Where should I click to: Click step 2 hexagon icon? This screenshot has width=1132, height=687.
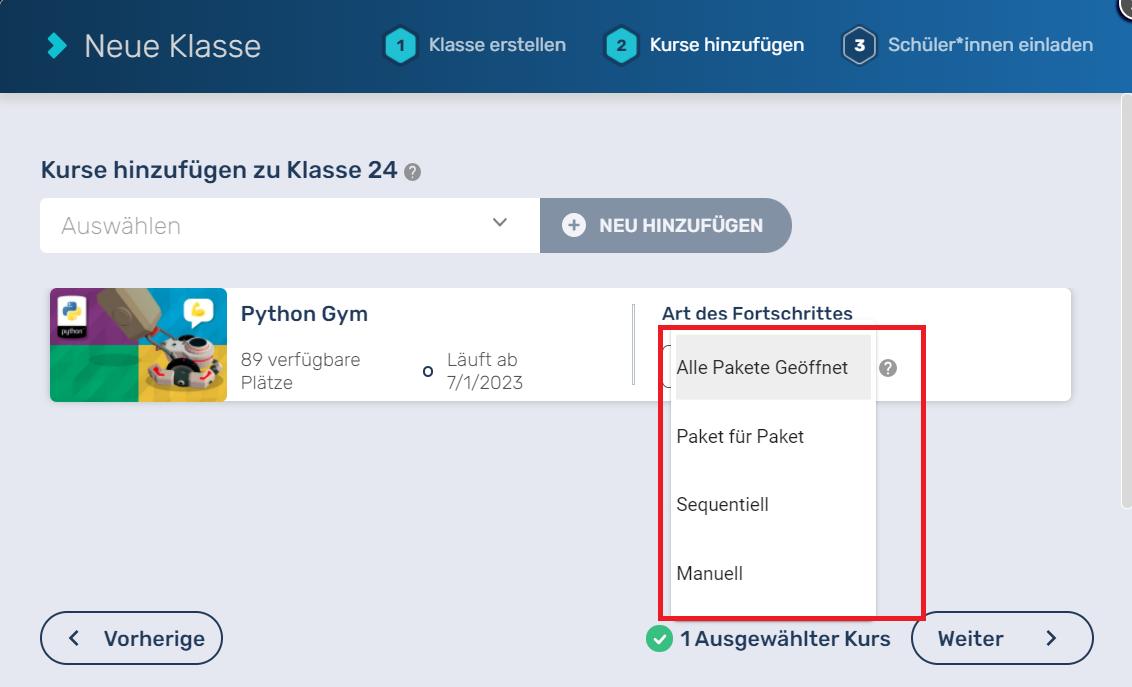coord(621,46)
